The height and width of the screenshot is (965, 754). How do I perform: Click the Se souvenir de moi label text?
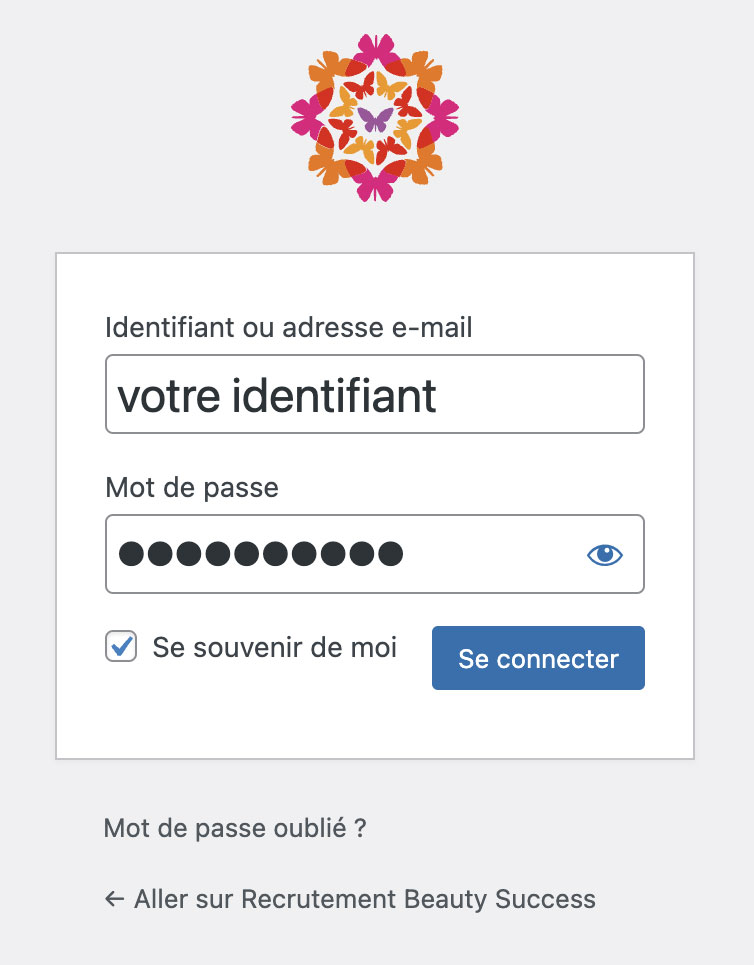tap(275, 647)
